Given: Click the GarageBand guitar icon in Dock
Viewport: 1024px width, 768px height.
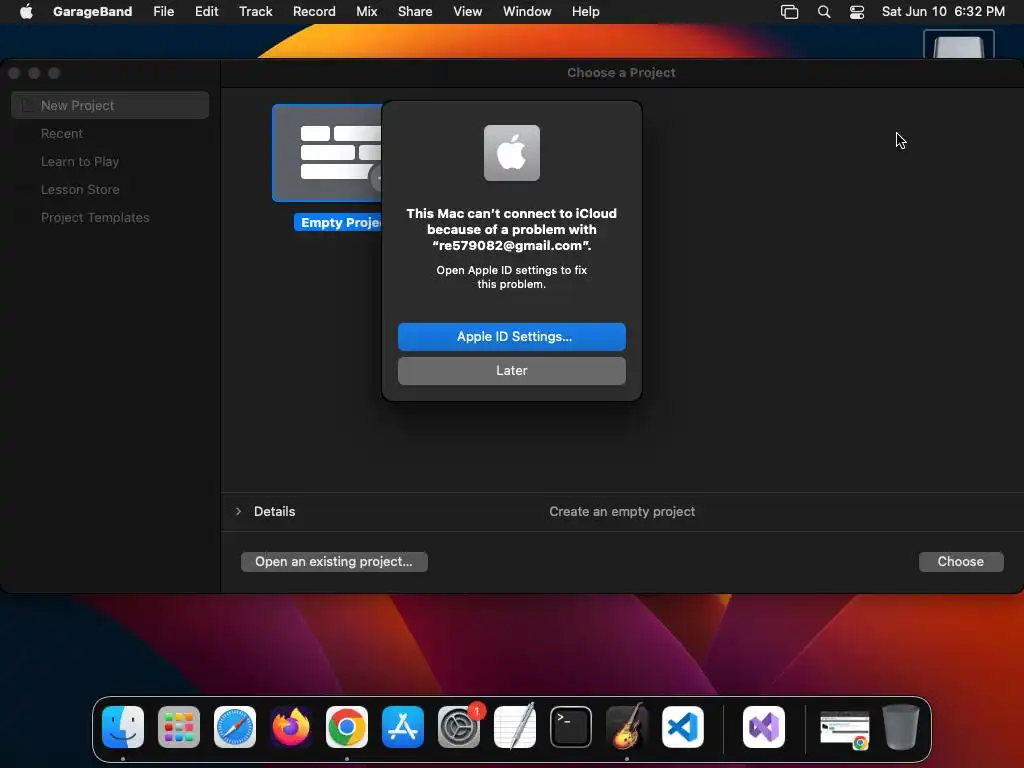Looking at the screenshot, I should (x=627, y=726).
